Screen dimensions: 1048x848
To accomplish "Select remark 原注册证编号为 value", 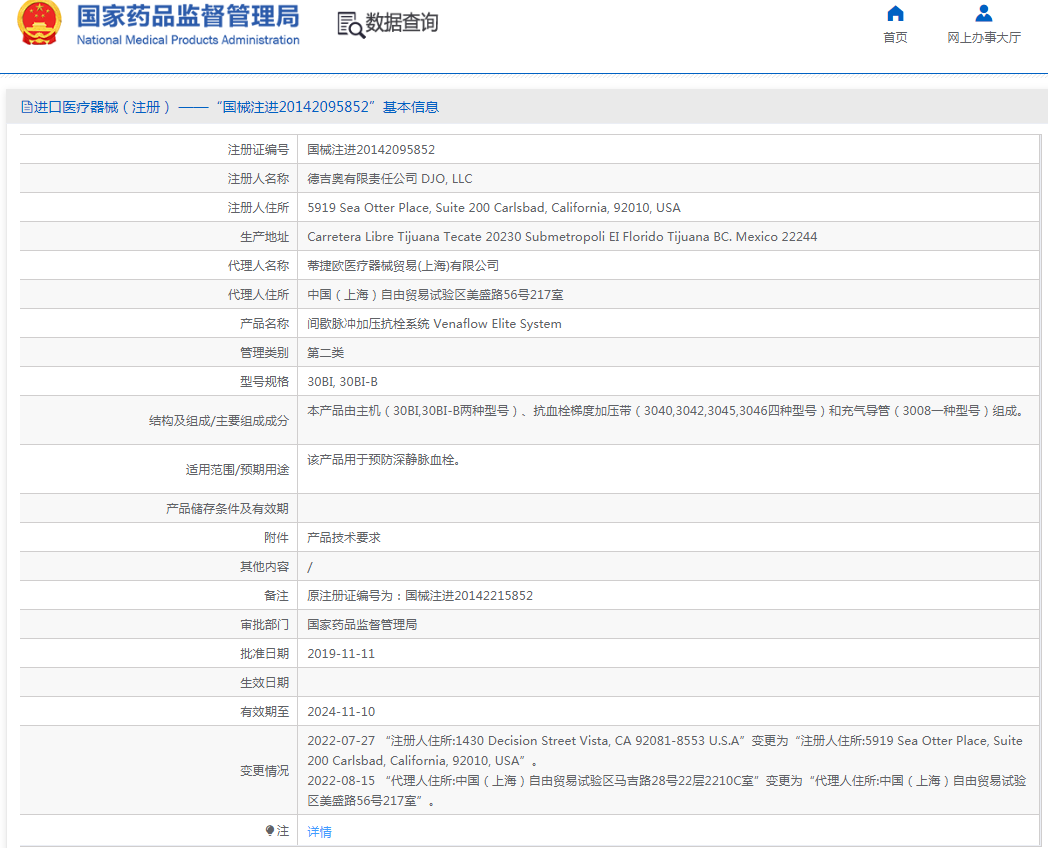I will pos(420,595).
